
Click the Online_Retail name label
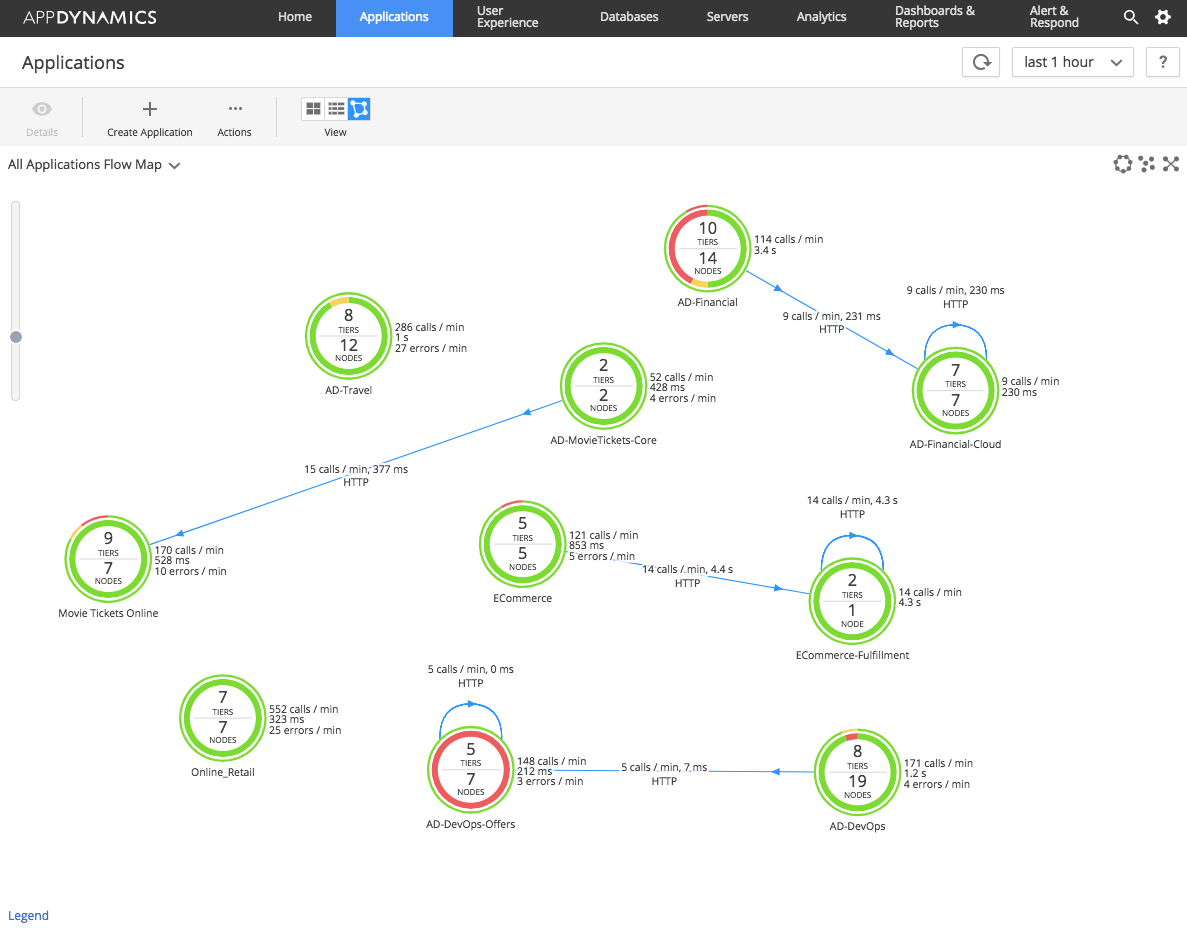(x=223, y=773)
